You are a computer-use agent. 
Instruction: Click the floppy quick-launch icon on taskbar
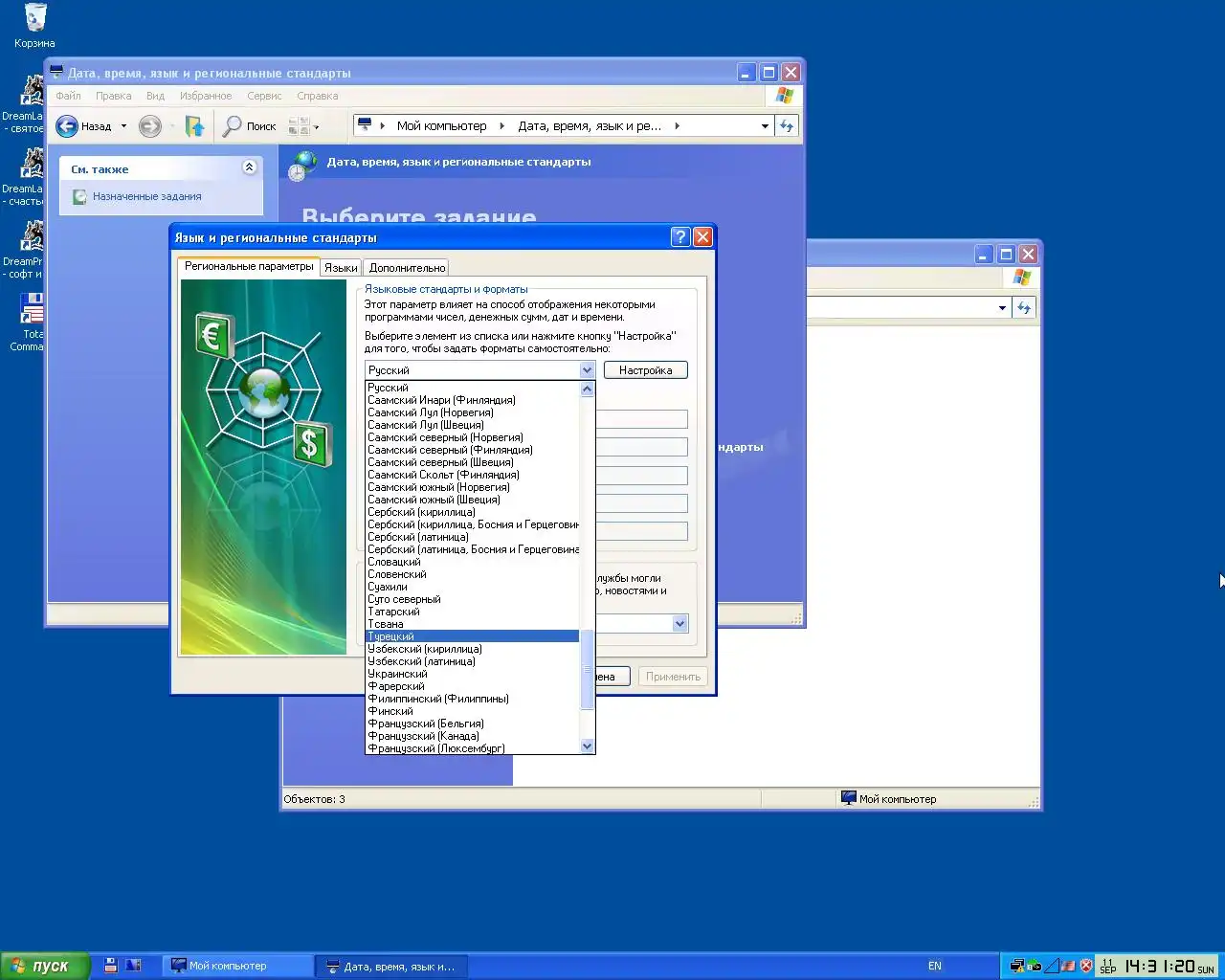[x=111, y=966]
